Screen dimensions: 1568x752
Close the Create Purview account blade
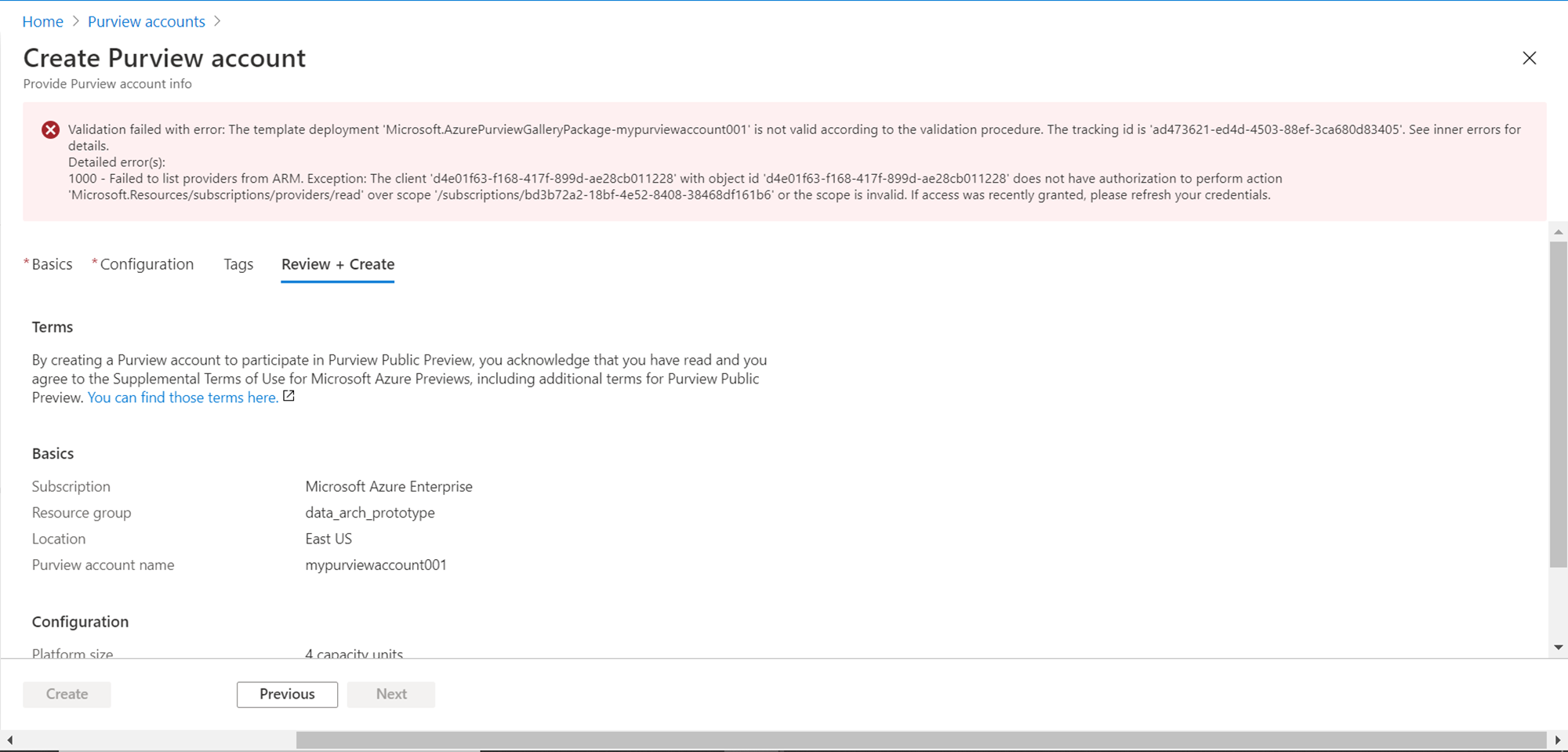tap(1529, 58)
